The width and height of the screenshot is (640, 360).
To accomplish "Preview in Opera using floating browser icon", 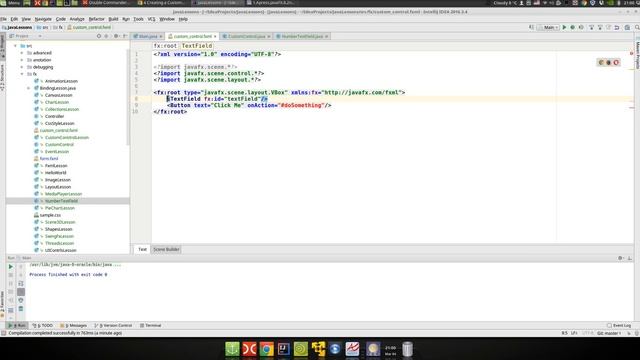I will [616, 62].
